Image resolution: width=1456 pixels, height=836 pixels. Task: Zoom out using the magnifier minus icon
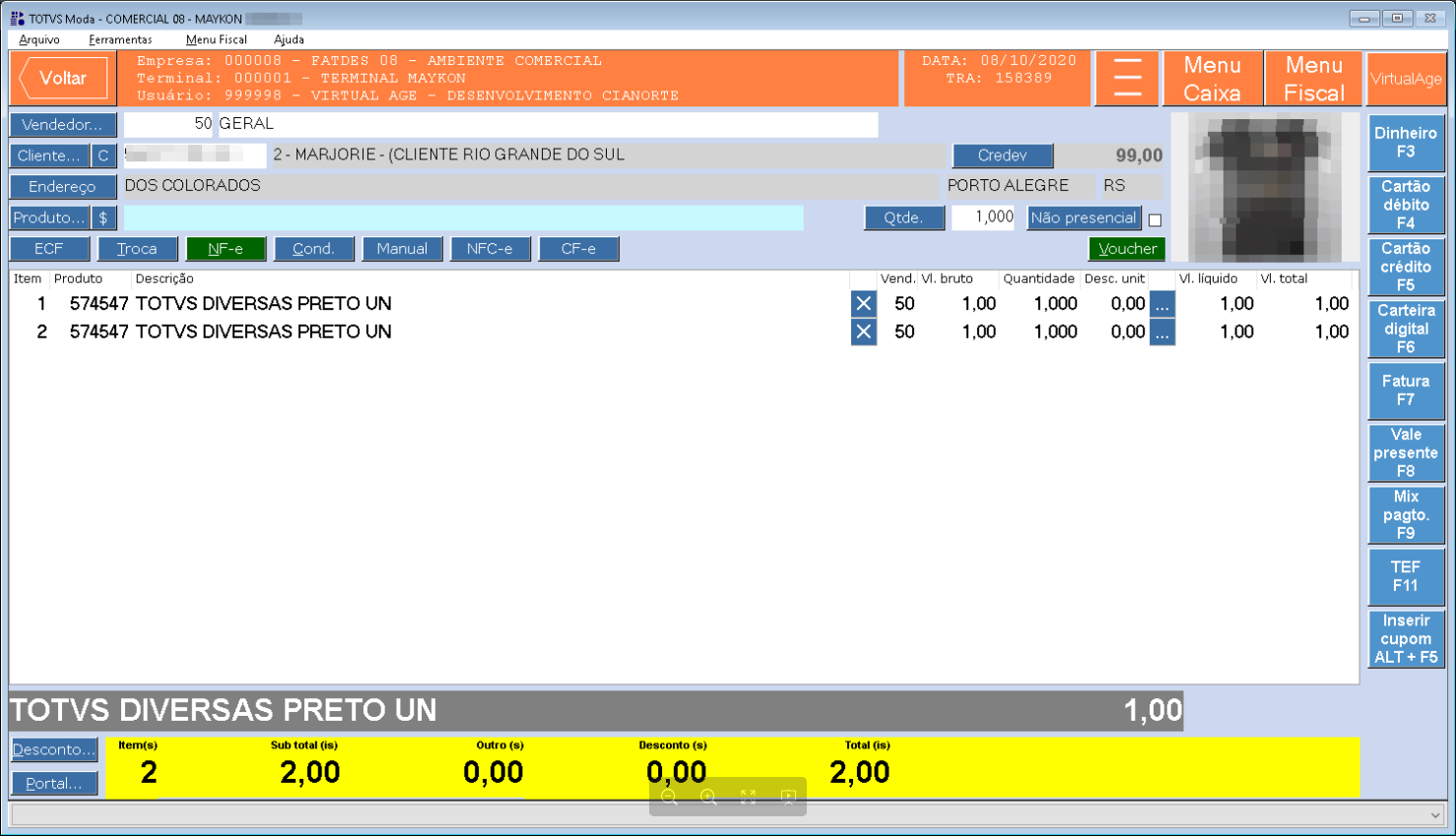(669, 797)
